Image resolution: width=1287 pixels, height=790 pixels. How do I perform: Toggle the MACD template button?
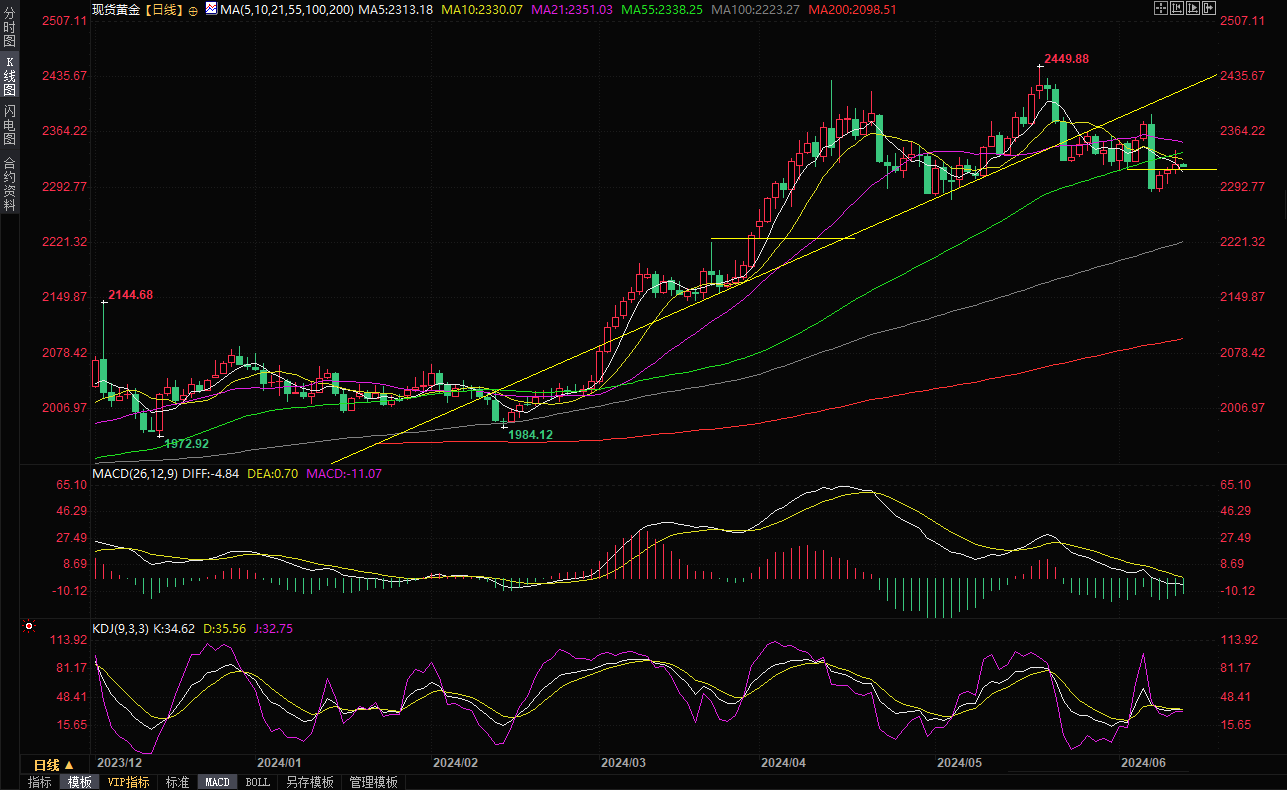[x=217, y=782]
